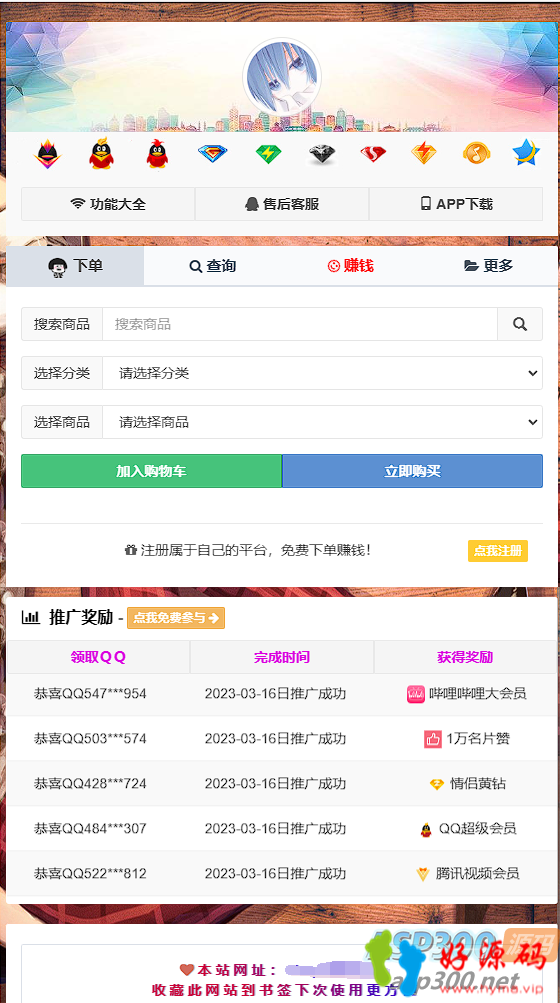Image resolution: width=560 pixels, height=1003 pixels.
Task: Click the 获得奖励 column header
Action: [465, 657]
